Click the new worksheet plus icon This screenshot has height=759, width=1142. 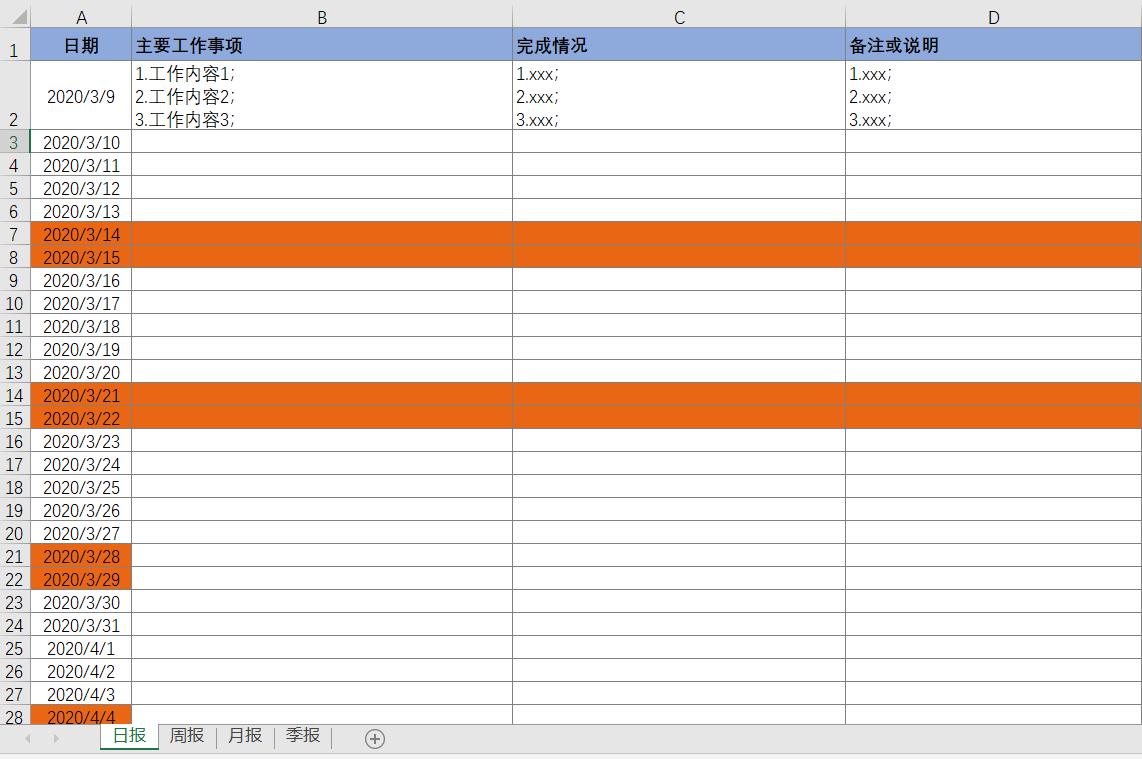click(x=375, y=738)
